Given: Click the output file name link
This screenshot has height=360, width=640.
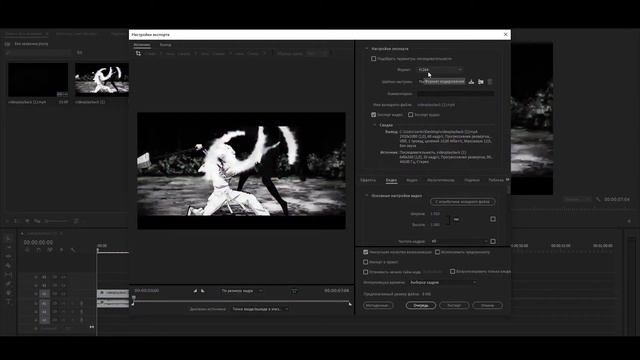Looking at the screenshot, I should pyautogui.click(x=436, y=105).
